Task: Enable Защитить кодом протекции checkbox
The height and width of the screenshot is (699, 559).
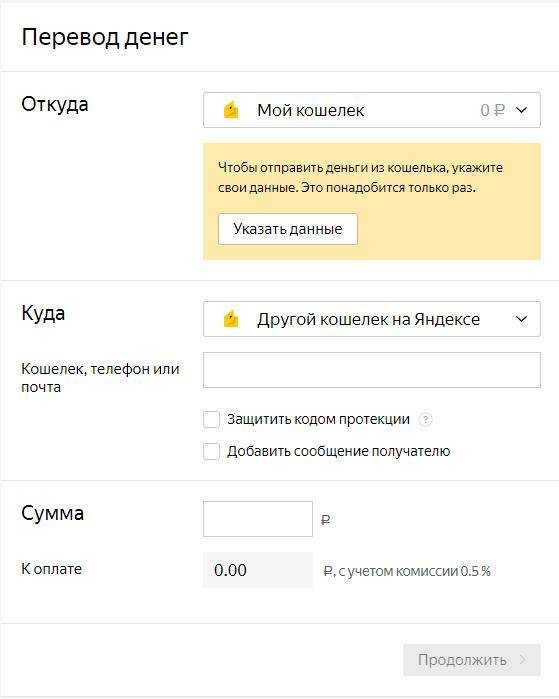Action: pos(211,419)
